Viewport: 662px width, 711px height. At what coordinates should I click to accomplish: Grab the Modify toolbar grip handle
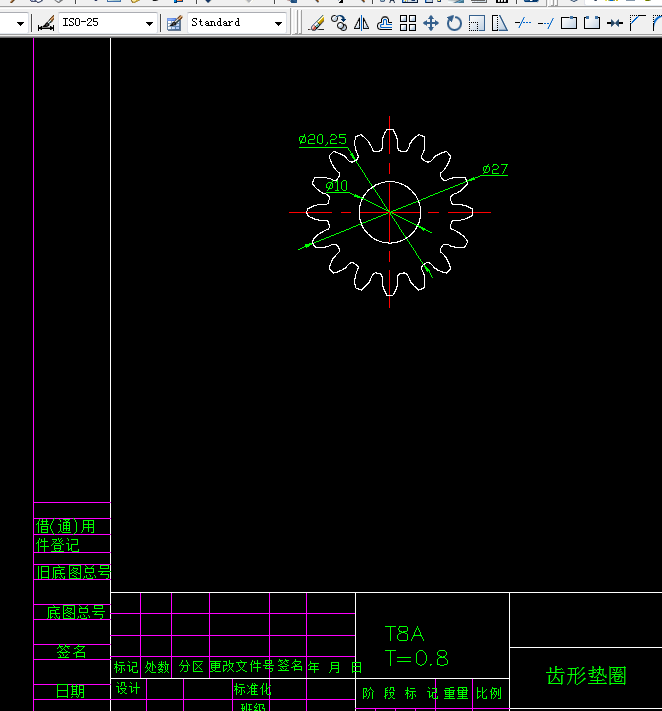pos(298,23)
